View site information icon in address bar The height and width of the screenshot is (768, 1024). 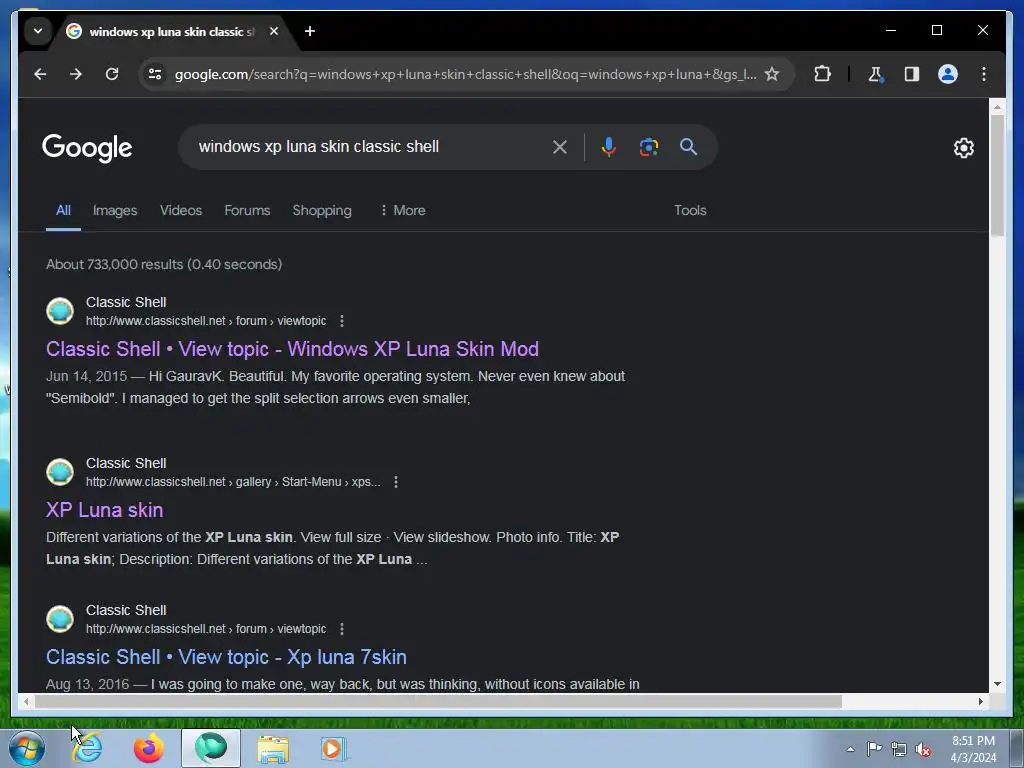[x=155, y=74]
